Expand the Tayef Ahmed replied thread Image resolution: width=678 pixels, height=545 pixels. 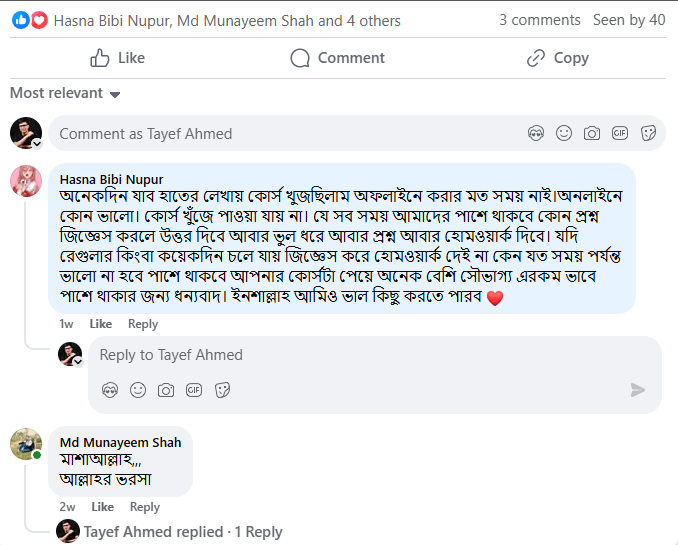pyautogui.click(x=183, y=532)
